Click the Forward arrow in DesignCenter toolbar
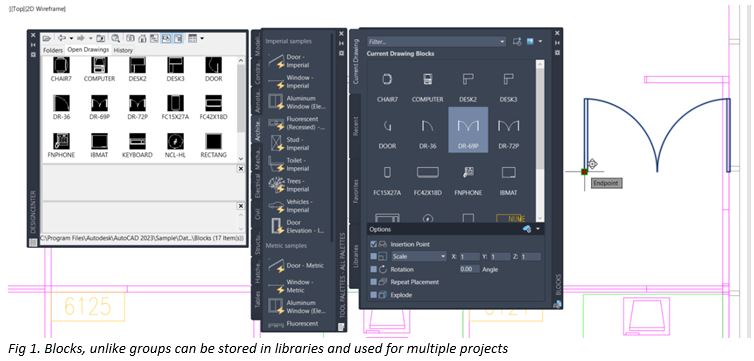Image resolution: width=754 pixels, height=361 pixels. pyautogui.click(x=81, y=38)
